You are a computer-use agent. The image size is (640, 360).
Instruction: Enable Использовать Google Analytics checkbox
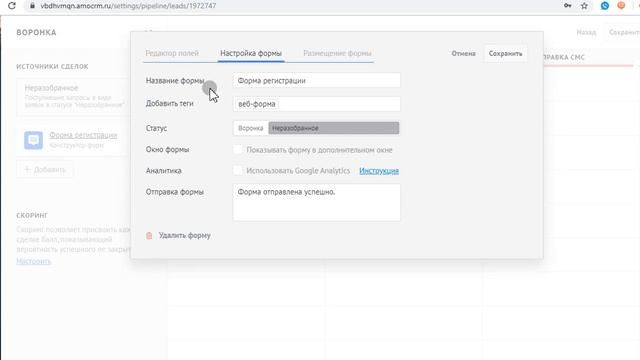click(x=238, y=171)
